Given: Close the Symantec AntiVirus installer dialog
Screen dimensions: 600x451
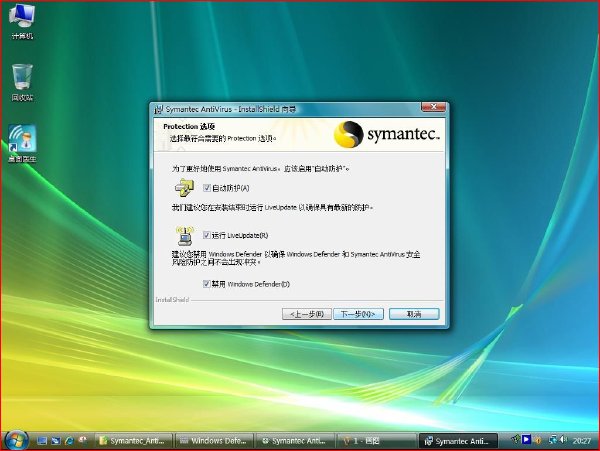Looking at the screenshot, I should coord(434,107).
